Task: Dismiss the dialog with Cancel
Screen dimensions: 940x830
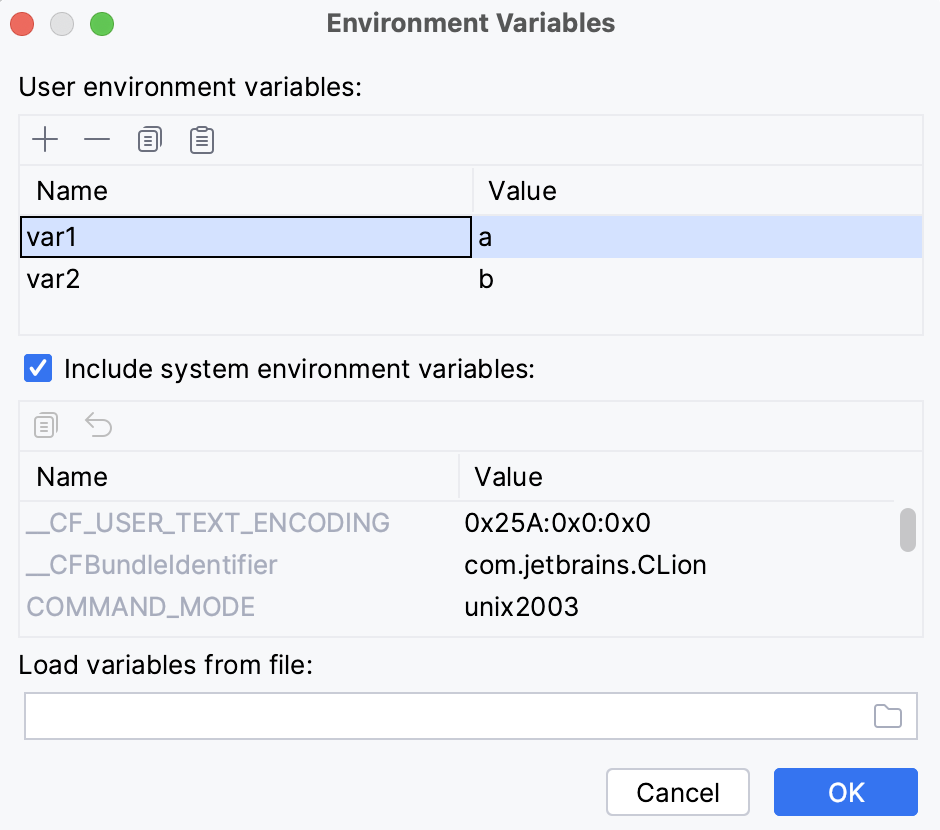Action: pyautogui.click(x=677, y=792)
